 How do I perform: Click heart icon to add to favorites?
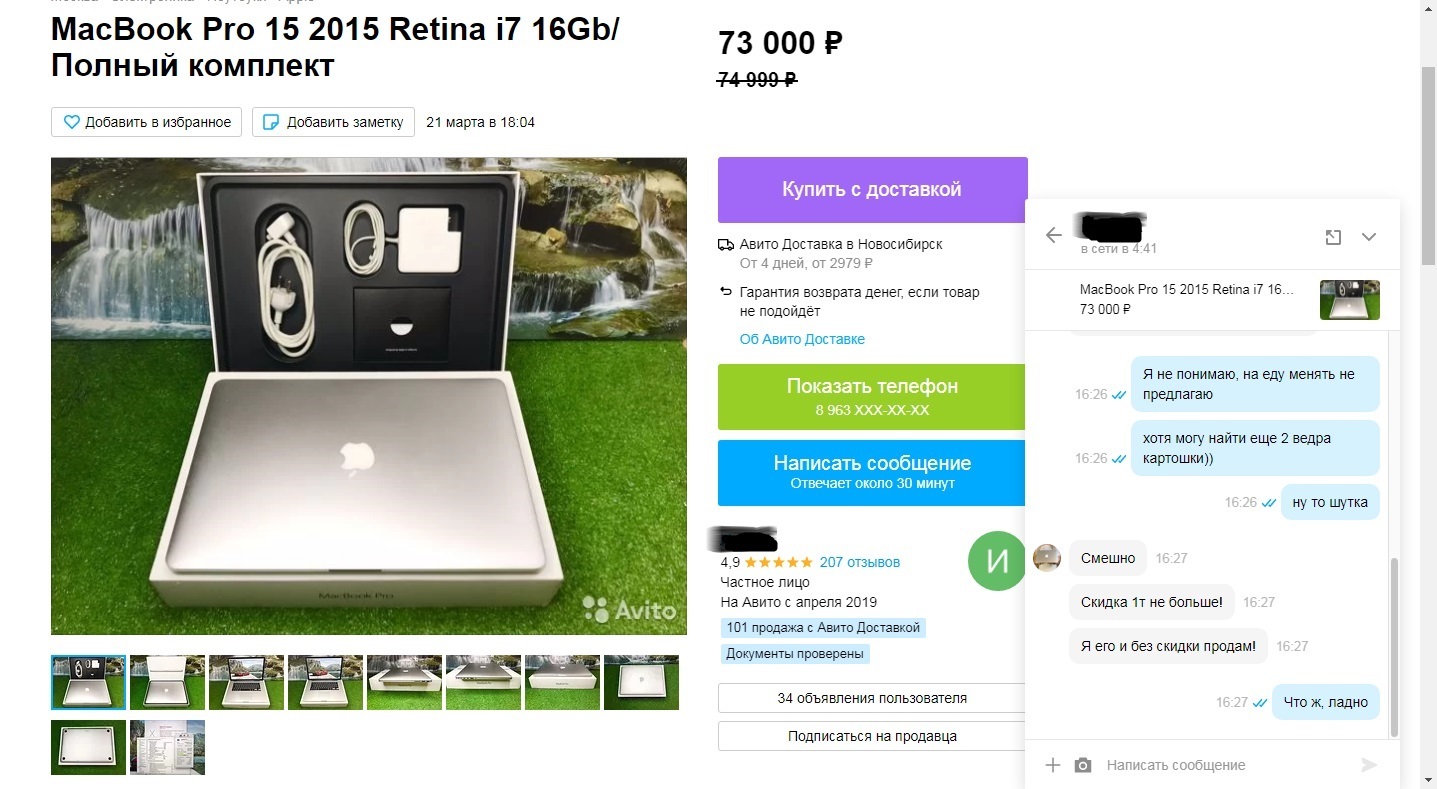pos(71,122)
